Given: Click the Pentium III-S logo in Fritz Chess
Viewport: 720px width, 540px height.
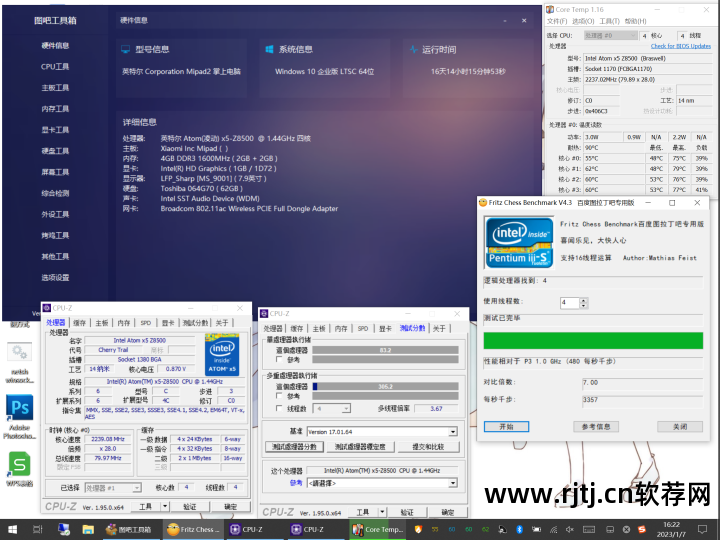Looking at the screenshot, I should [519, 242].
